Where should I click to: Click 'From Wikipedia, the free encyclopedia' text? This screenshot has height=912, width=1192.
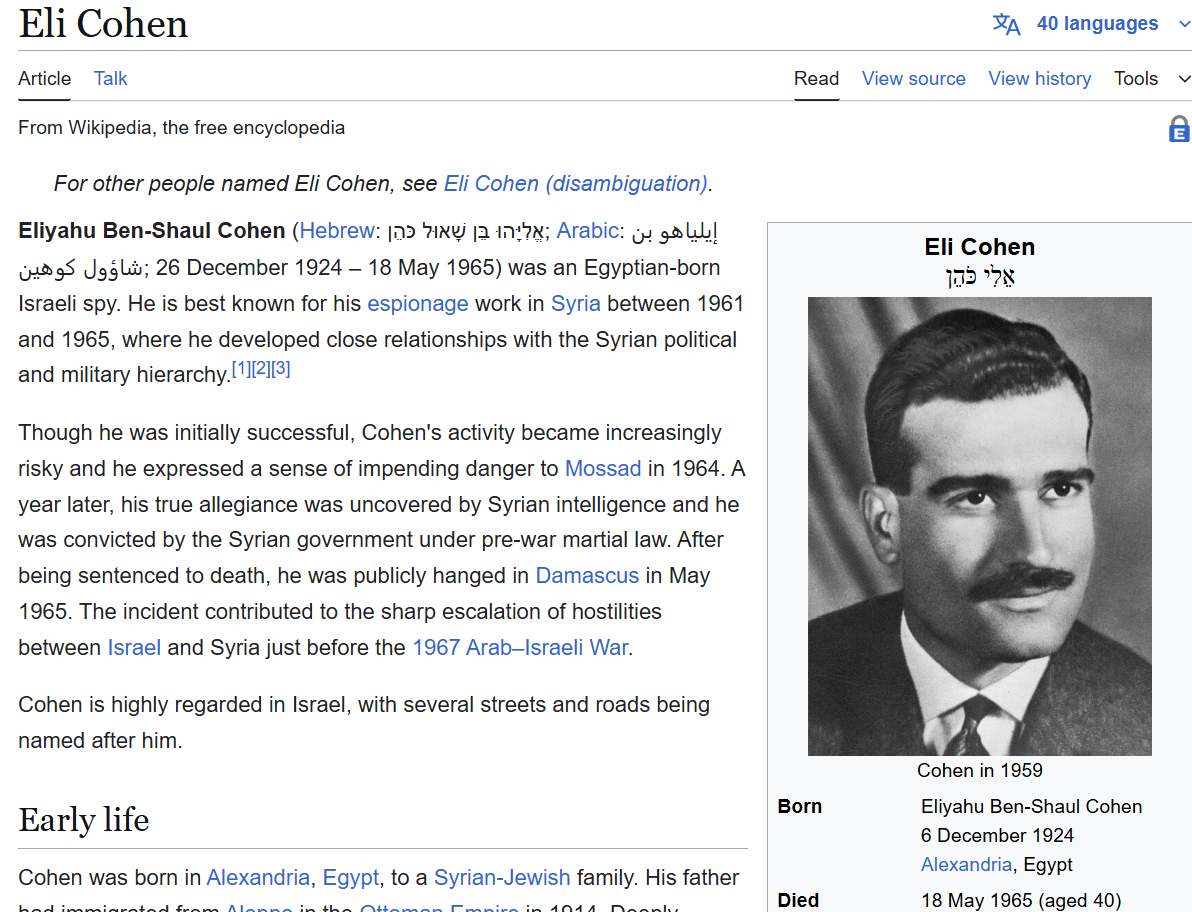tap(182, 128)
